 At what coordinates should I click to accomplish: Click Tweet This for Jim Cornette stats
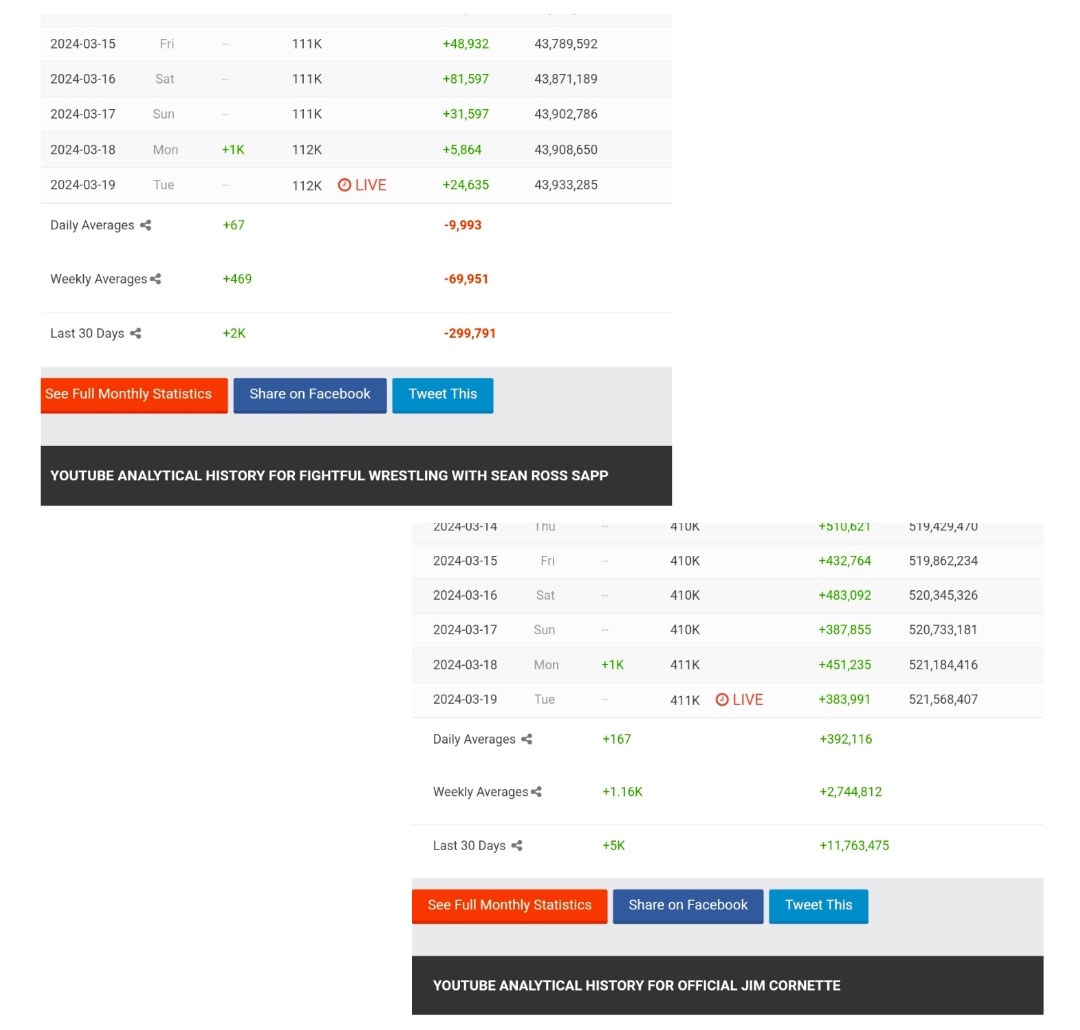[x=818, y=905]
